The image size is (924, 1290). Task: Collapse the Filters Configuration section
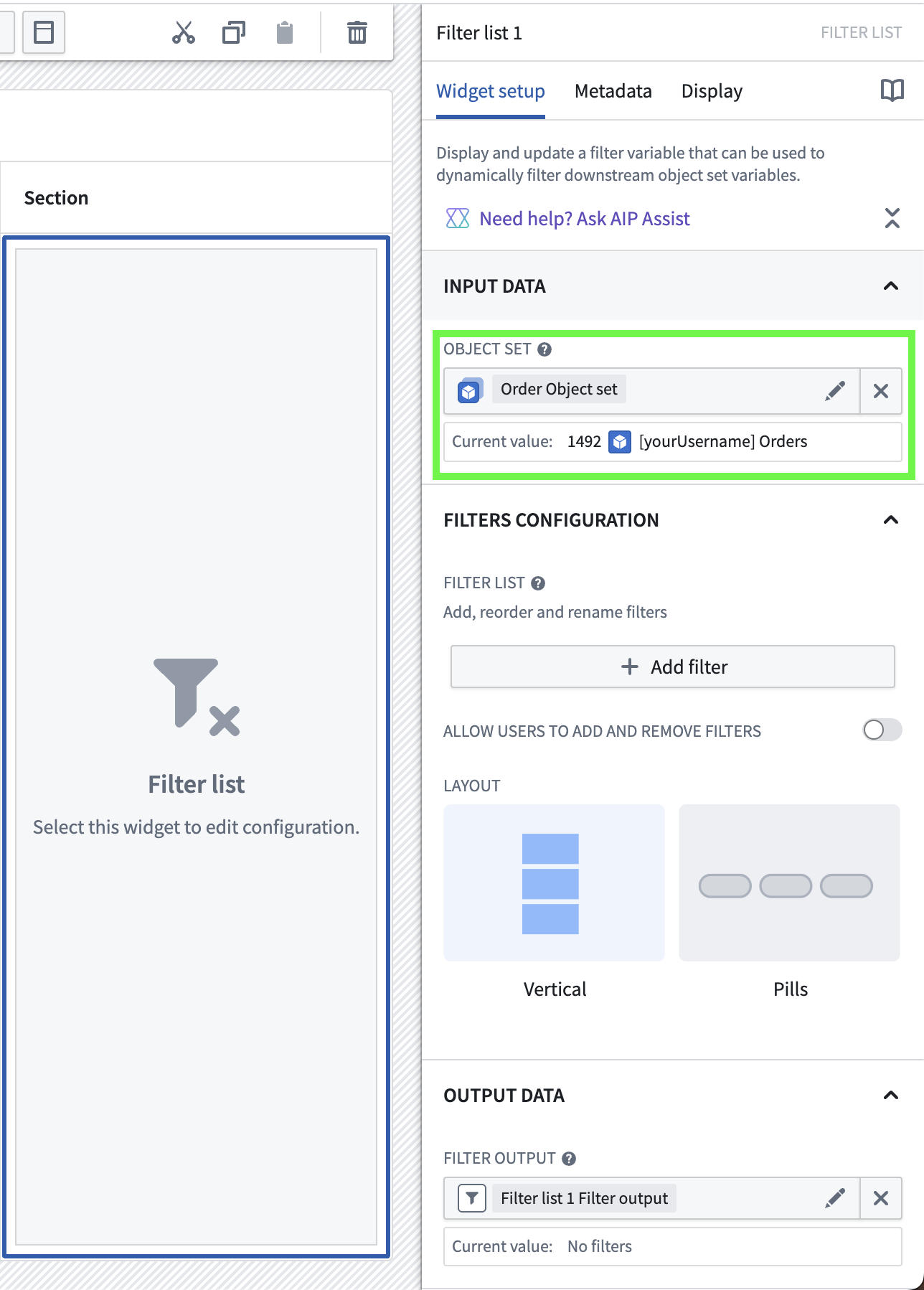pos(891,520)
